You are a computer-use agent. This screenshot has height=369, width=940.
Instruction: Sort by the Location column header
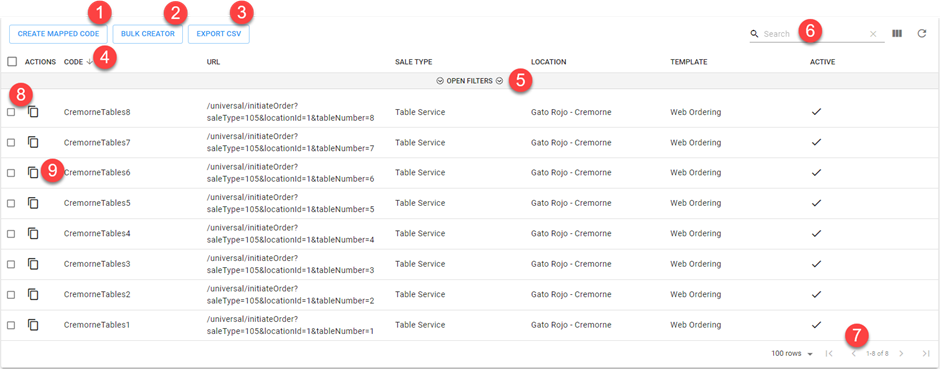coord(549,62)
